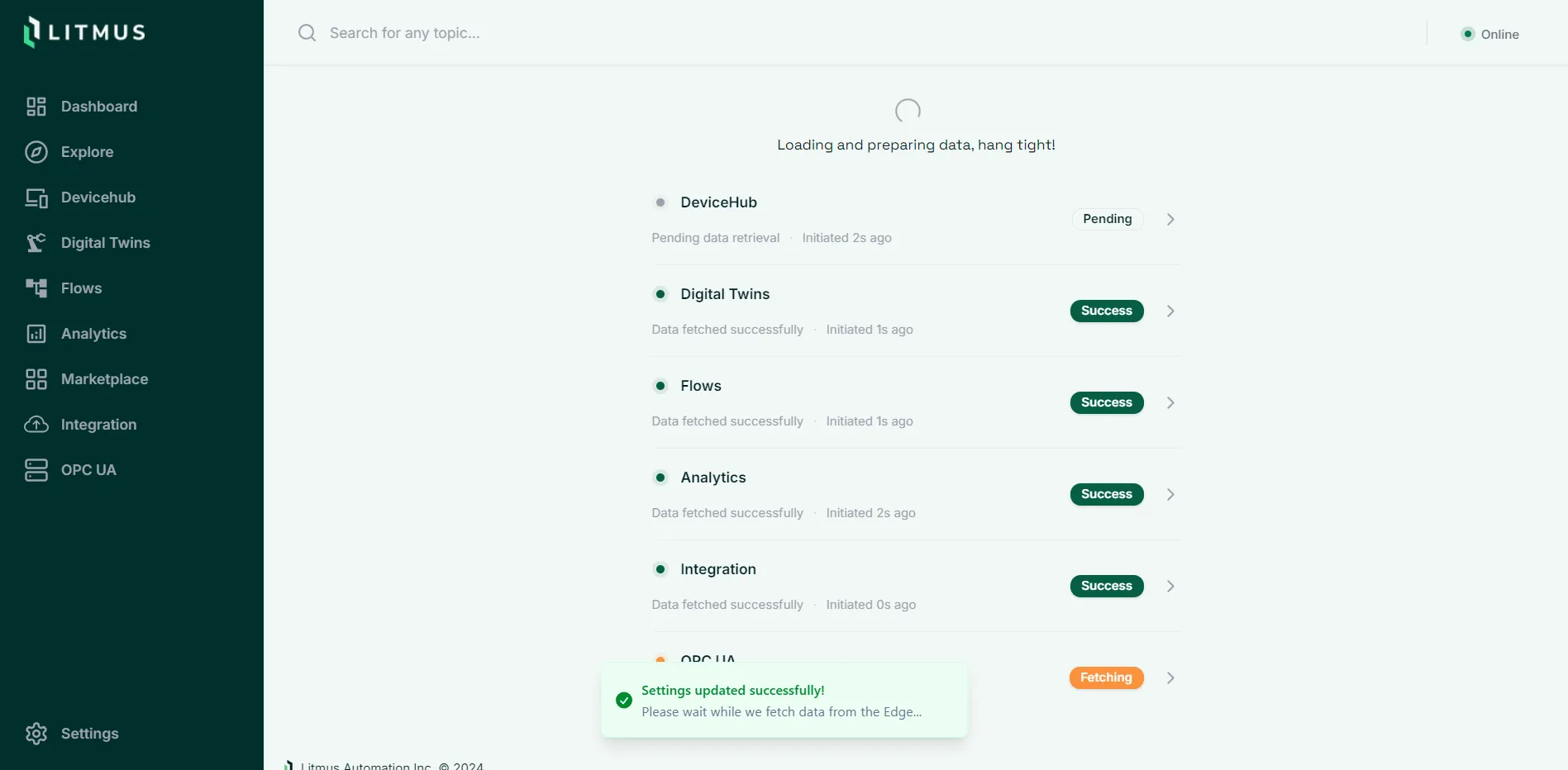Click the Flows diagram icon
This screenshot has width=1568, height=770.
pyautogui.click(x=36, y=288)
